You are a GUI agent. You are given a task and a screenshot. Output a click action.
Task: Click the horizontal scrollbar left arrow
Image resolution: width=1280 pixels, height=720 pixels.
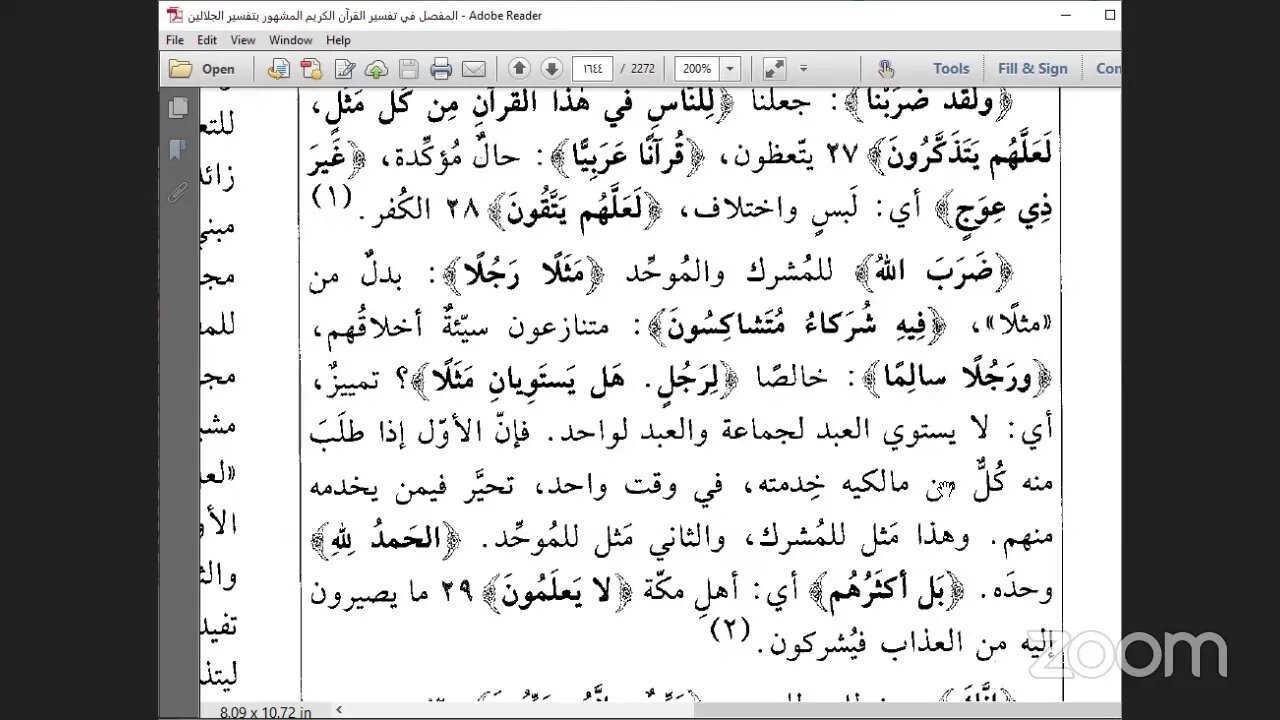(340, 710)
